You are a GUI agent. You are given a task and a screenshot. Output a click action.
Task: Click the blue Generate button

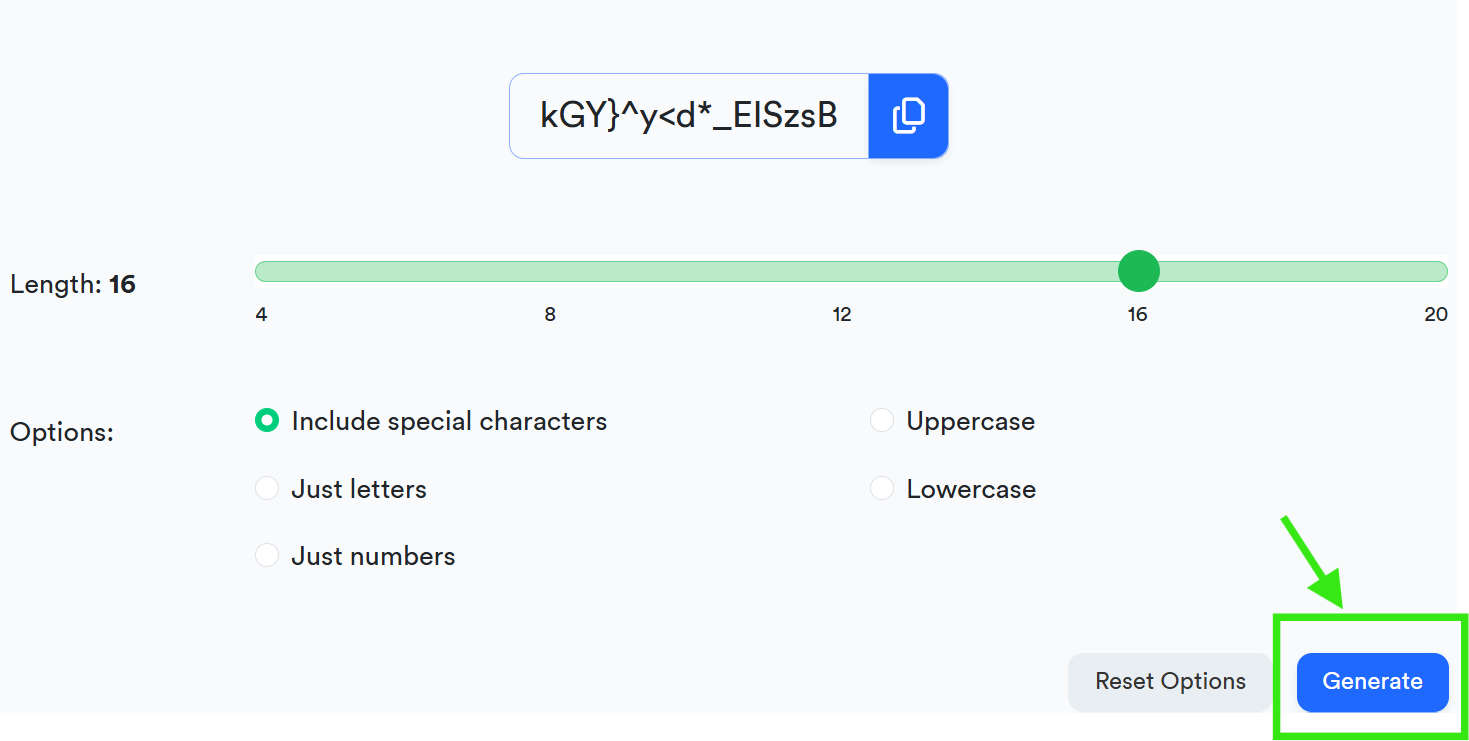tap(1373, 682)
